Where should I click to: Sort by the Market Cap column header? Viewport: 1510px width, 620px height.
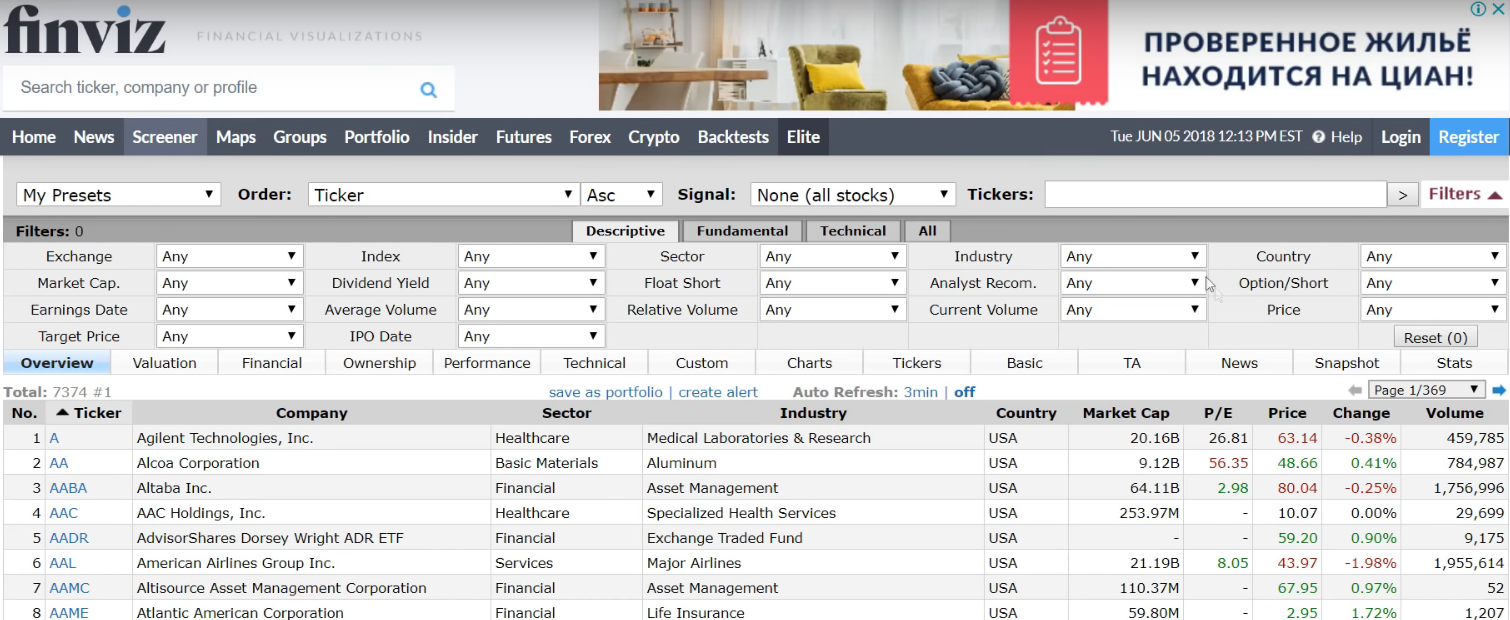pyautogui.click(x=1126, y=413)
